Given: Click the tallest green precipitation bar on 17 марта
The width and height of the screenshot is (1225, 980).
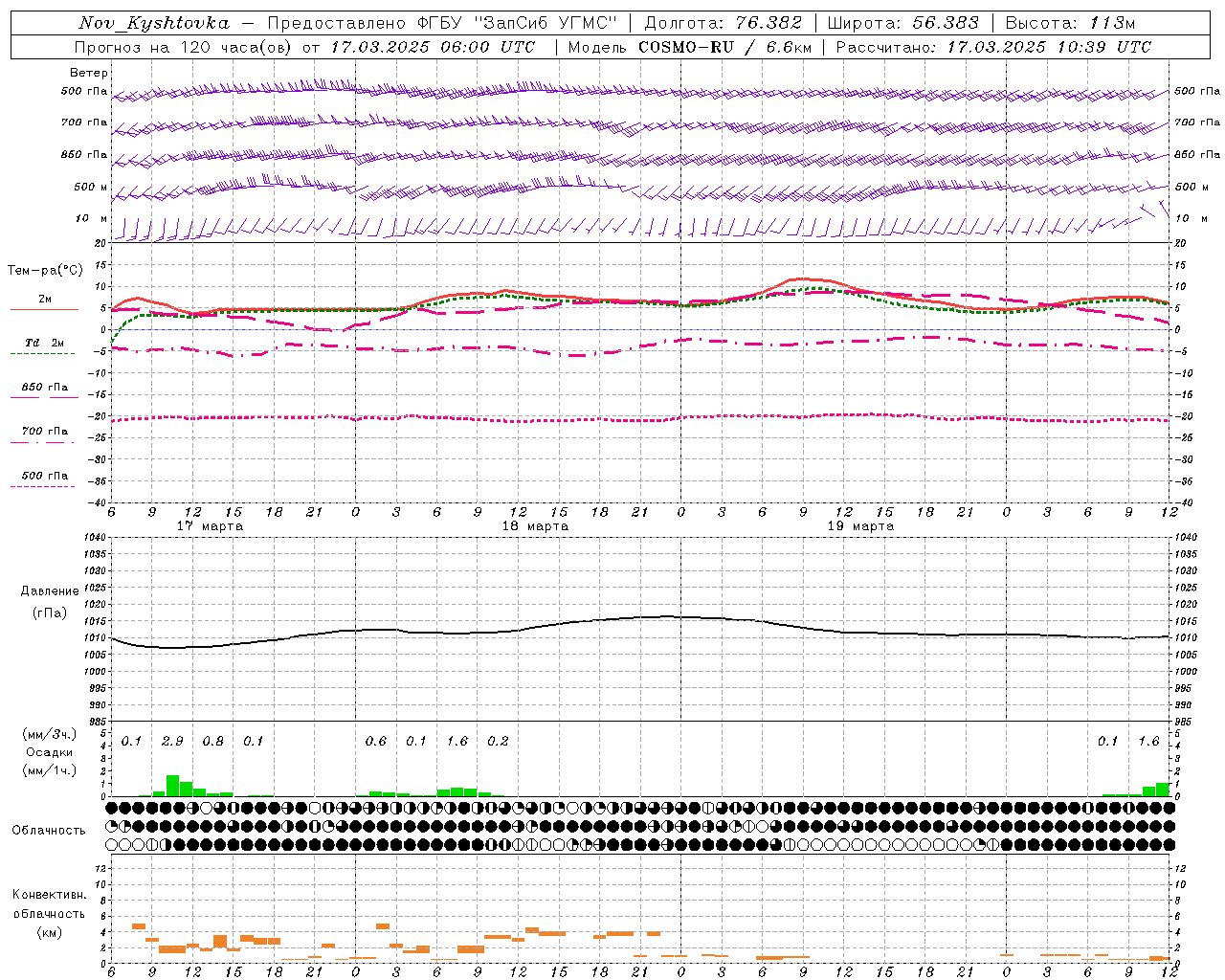Looking at the screenshot, I should [x=173, y=786].
